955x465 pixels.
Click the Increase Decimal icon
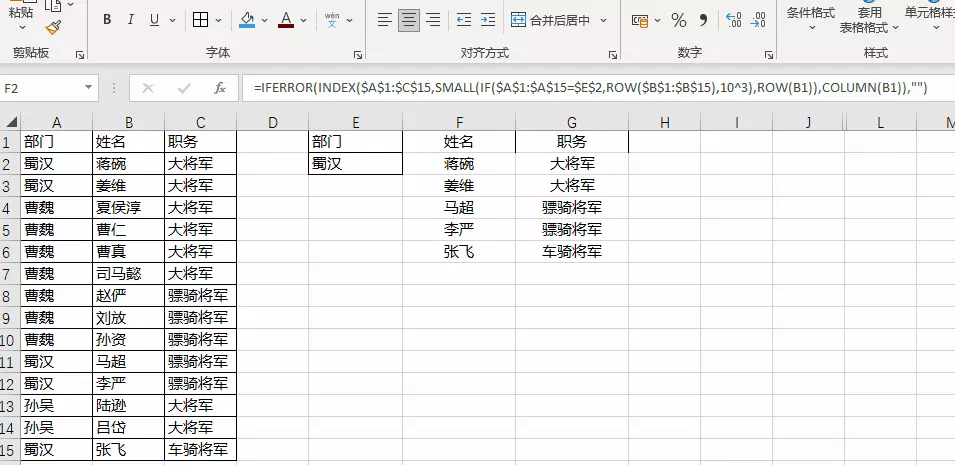733,20
